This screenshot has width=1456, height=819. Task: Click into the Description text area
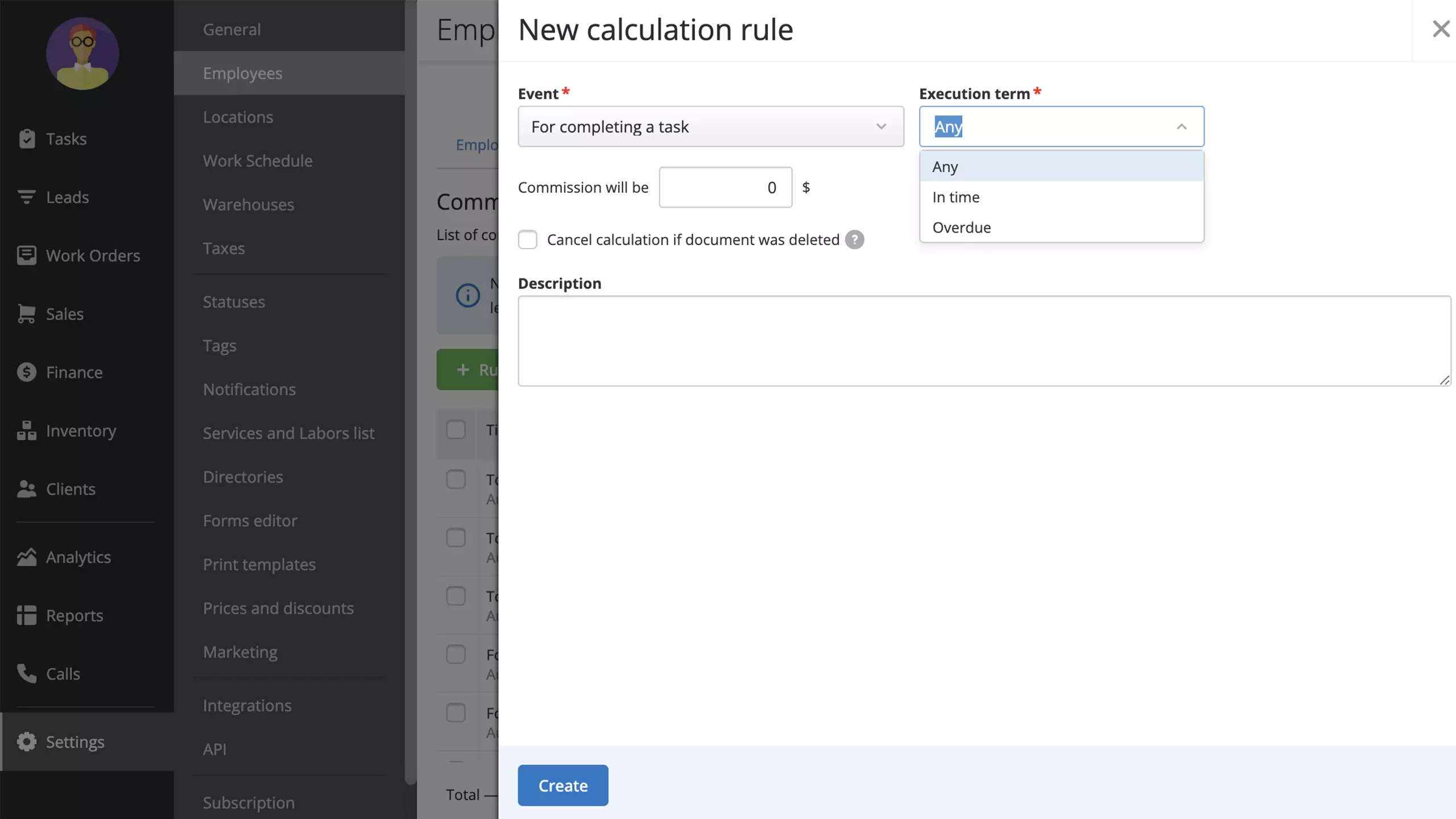(x=984, y=341)
